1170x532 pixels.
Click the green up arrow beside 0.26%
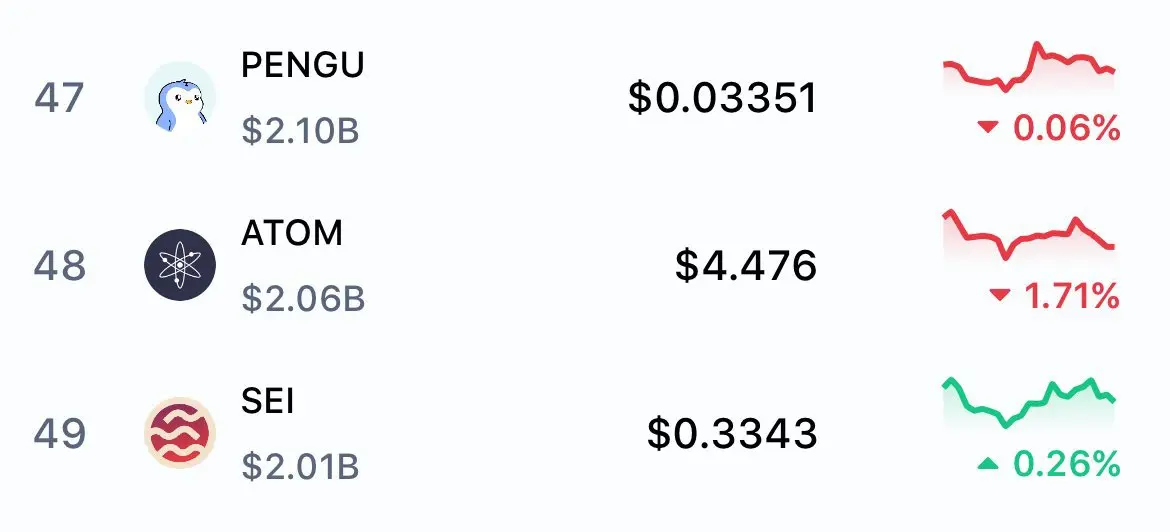click(x=988, y=464)
